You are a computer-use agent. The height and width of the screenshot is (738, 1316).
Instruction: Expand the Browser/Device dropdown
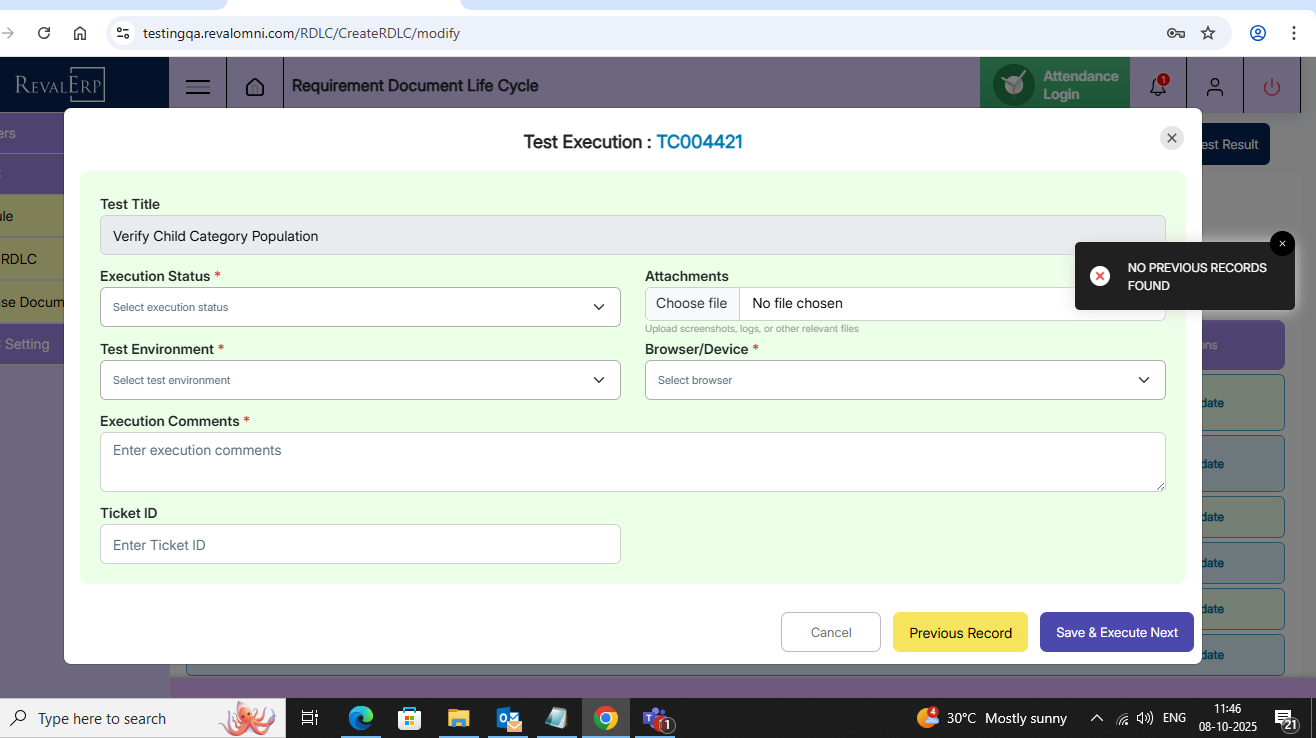coord(904,380)
